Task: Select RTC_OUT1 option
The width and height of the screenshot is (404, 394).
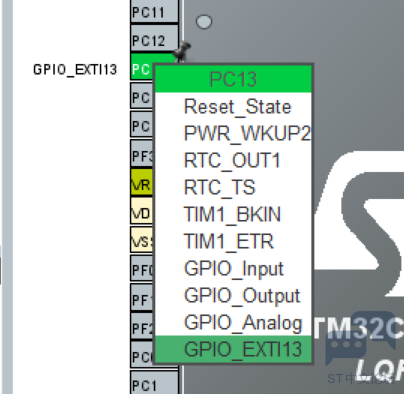Action: tap(233, 160)
